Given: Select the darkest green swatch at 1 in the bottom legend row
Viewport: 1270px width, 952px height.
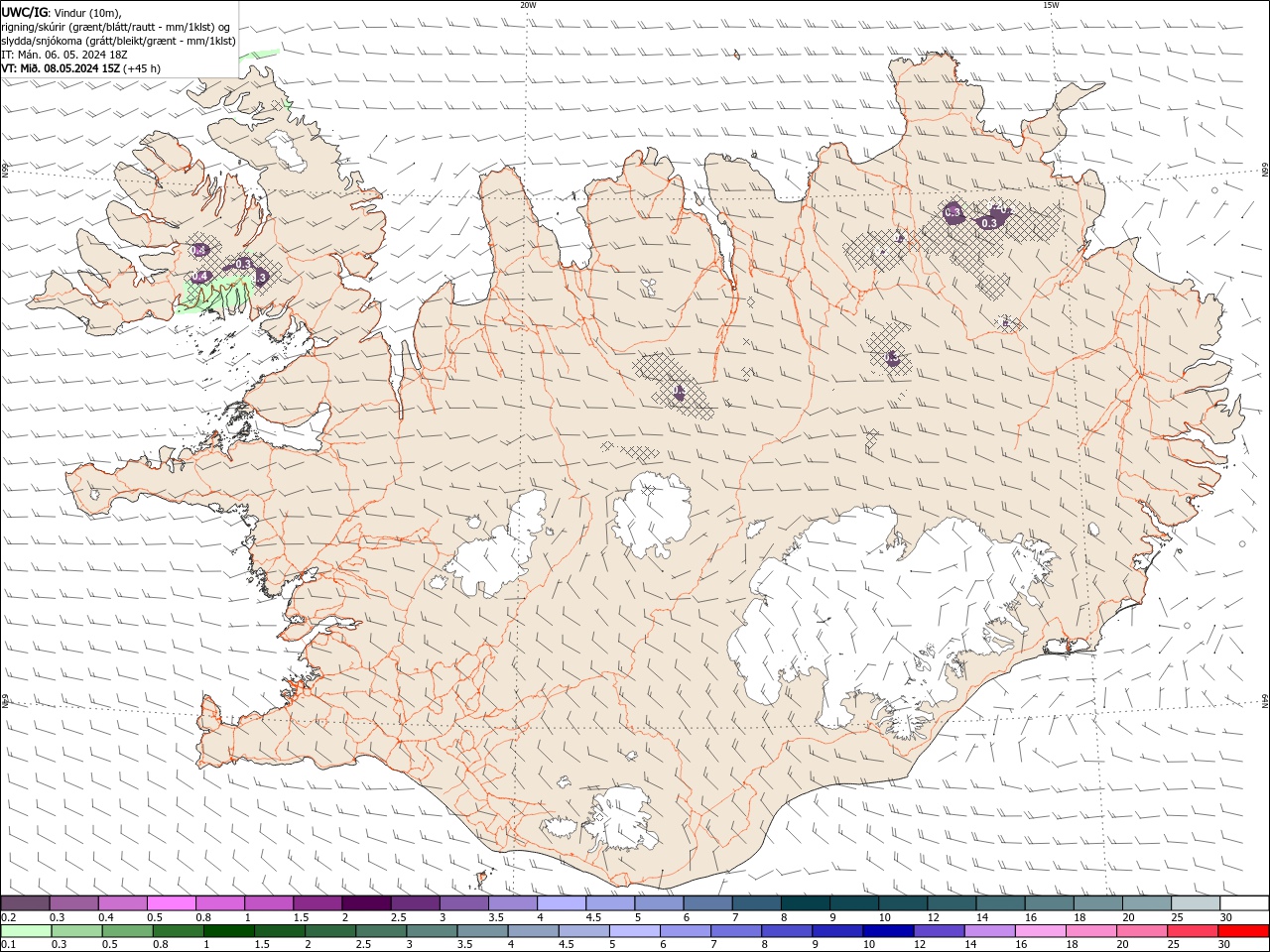Looking at the screenshot, I should [x=229, y=931].
